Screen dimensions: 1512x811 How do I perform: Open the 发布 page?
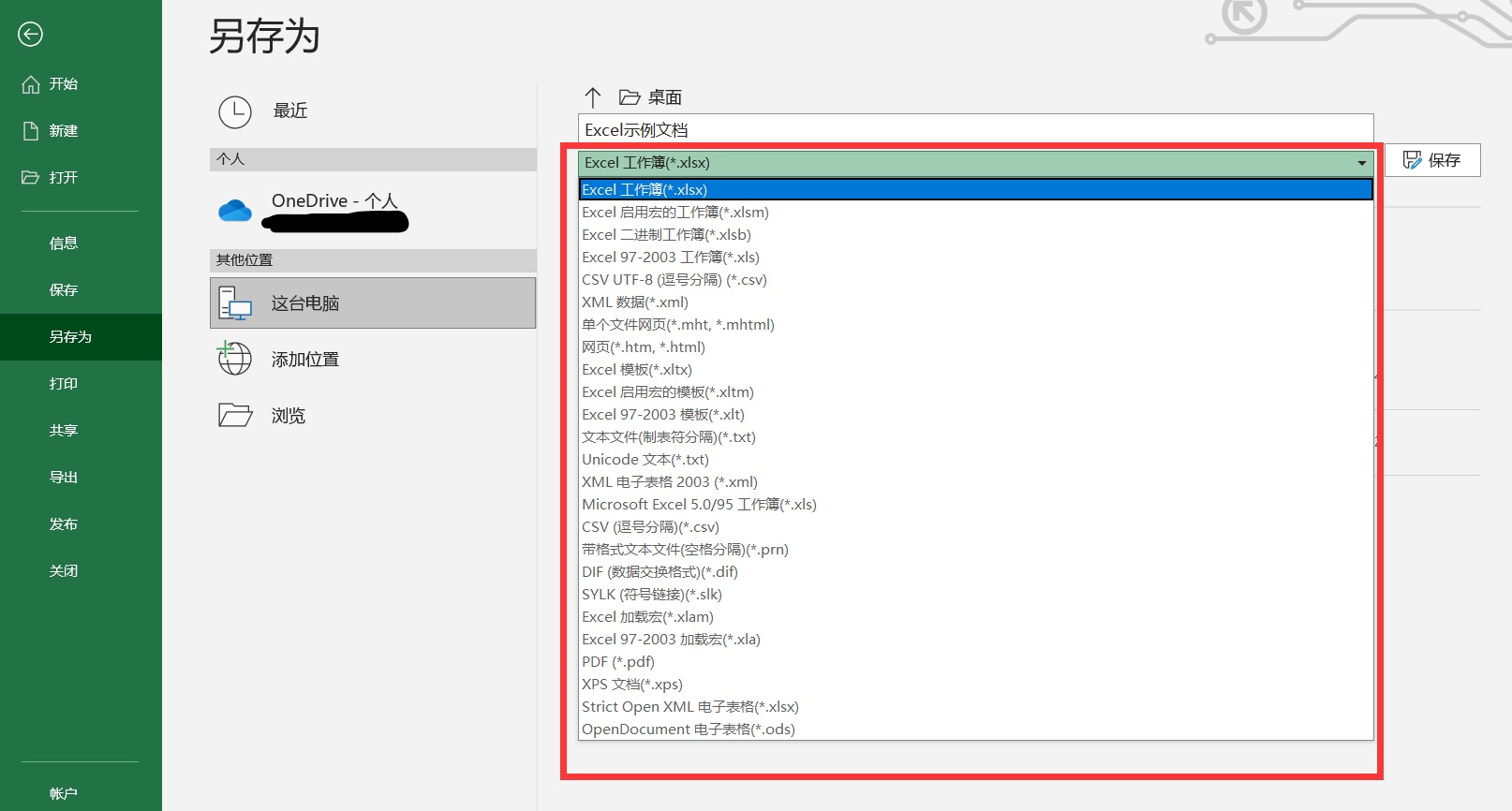point(64,524)
